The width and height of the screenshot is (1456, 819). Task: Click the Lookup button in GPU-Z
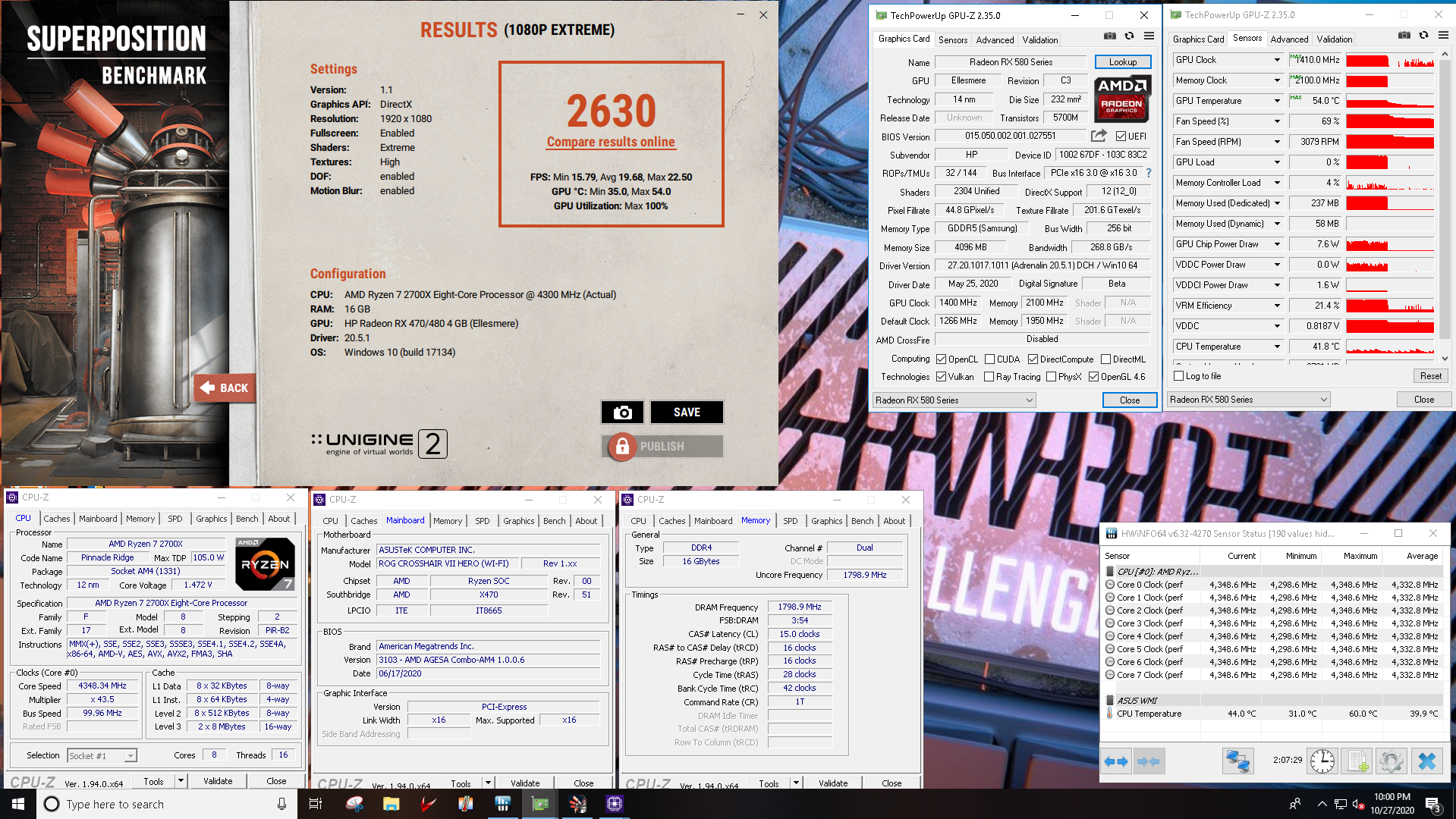click(1123, 62)
